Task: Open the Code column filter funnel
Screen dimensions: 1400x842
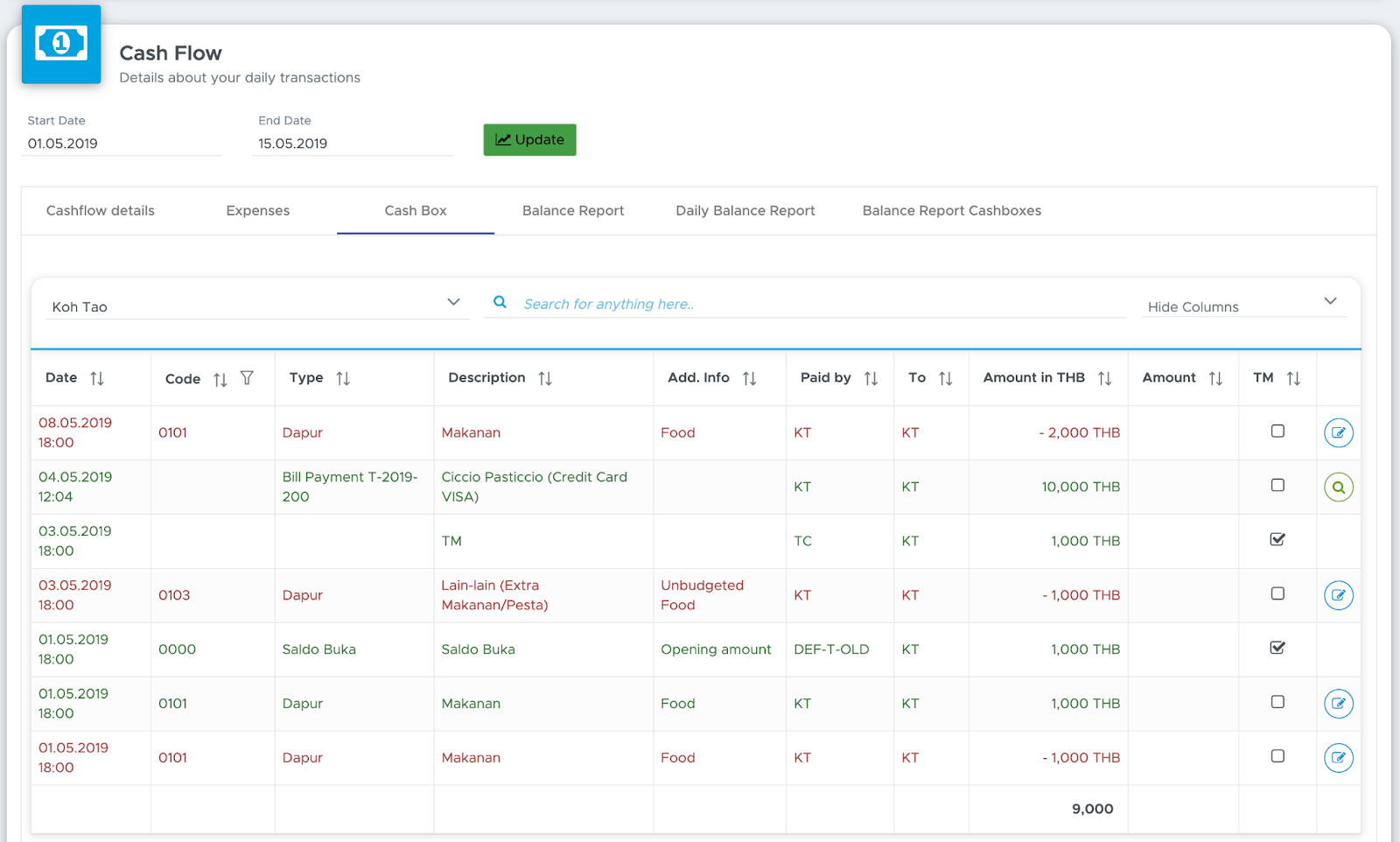Action: coord(247,378)
